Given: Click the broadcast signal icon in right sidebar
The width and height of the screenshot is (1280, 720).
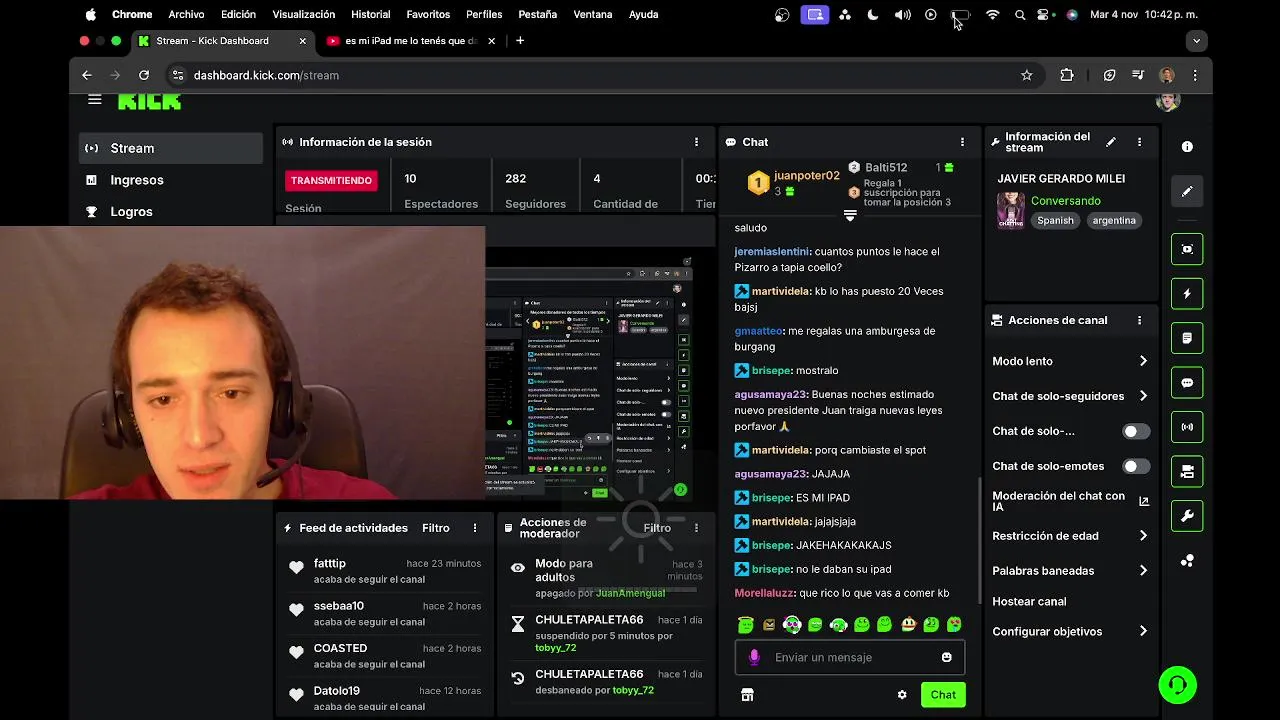Looking at the screenshot, I should [1187, 427].
